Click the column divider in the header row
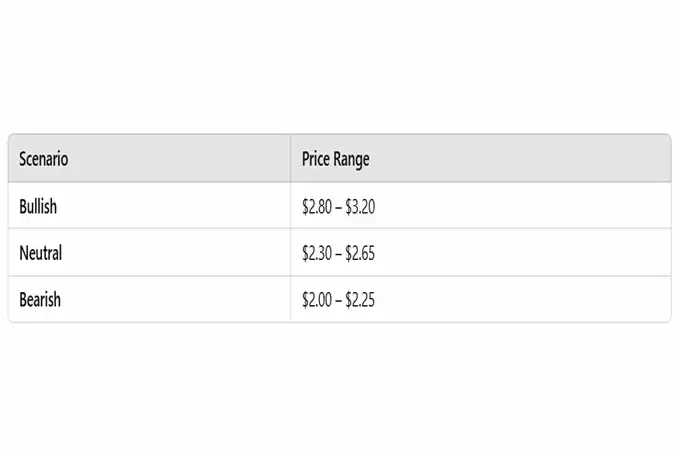 [291, 160]
